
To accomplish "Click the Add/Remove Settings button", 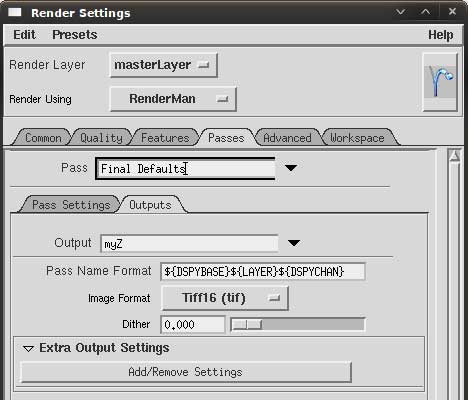I will [186, 372].
